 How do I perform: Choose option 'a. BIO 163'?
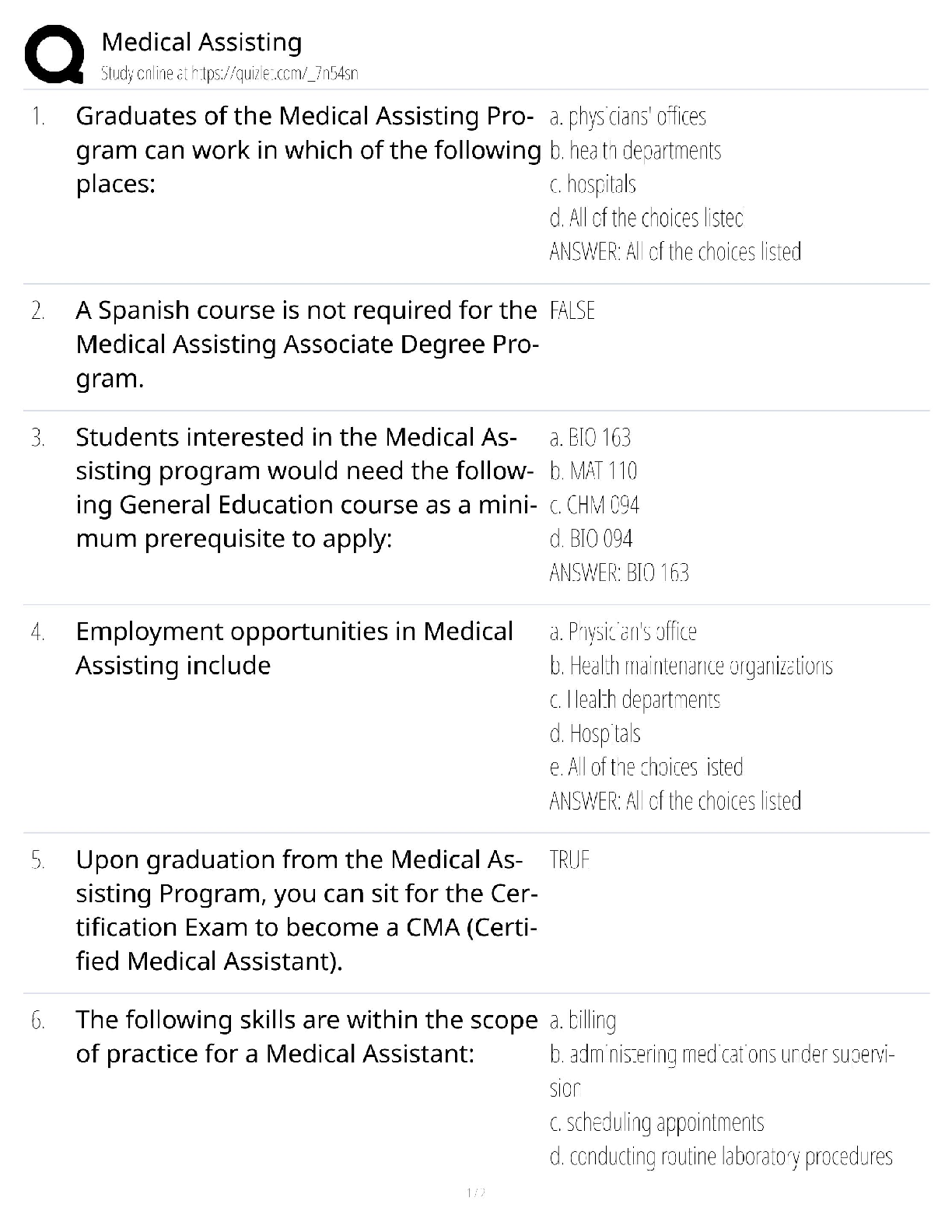(590, 438)
